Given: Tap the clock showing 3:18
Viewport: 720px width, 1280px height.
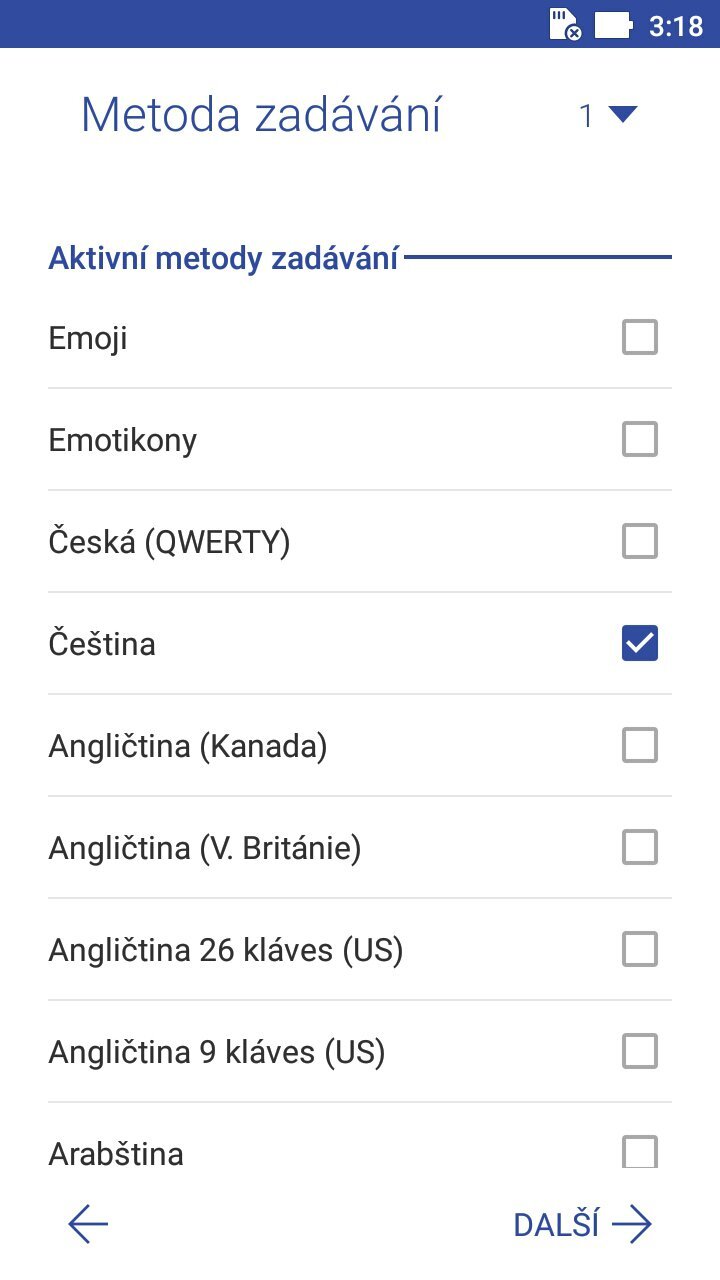Looking at the screenshot, I should click(x=676, y=25).
